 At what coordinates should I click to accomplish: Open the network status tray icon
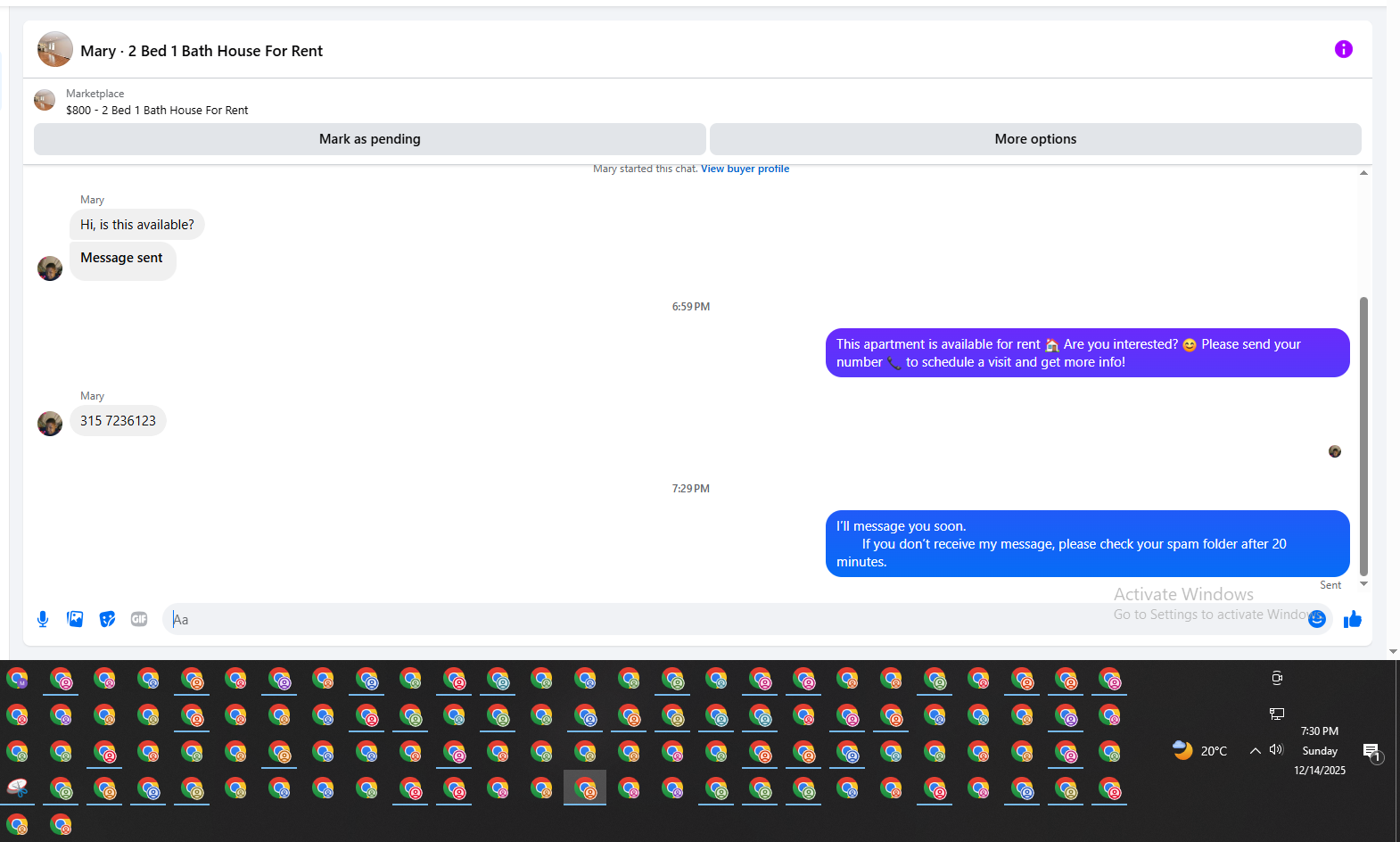(x=1277, y=714)
